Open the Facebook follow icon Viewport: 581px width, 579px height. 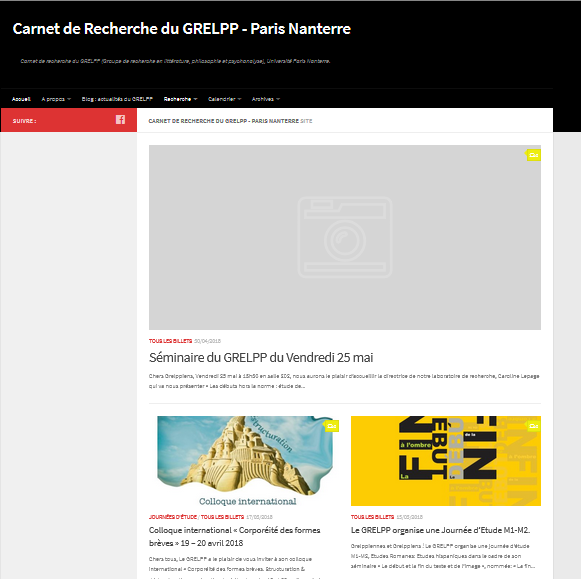click(120, 120)
